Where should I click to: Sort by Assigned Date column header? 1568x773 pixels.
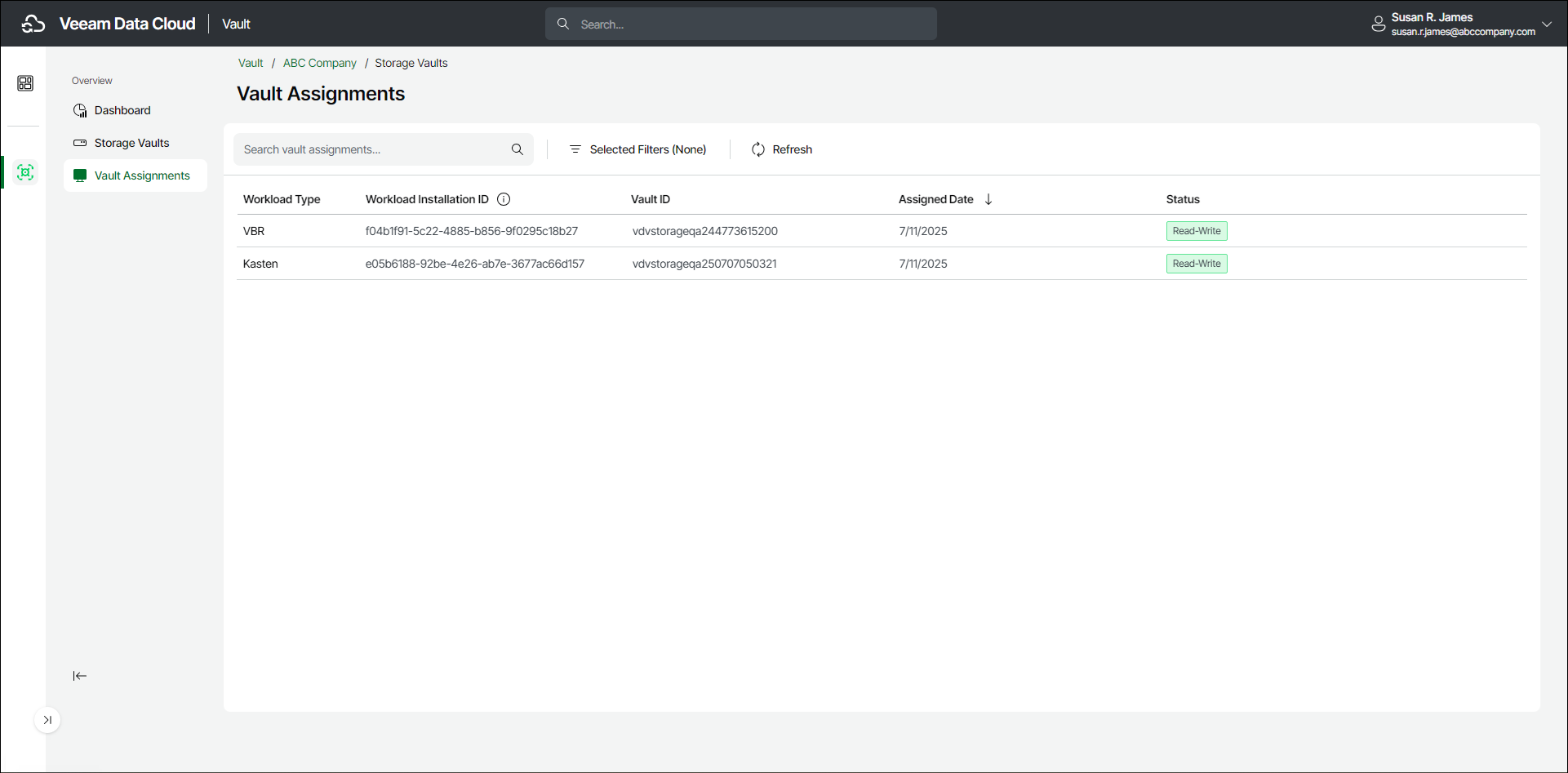(936, 199)
